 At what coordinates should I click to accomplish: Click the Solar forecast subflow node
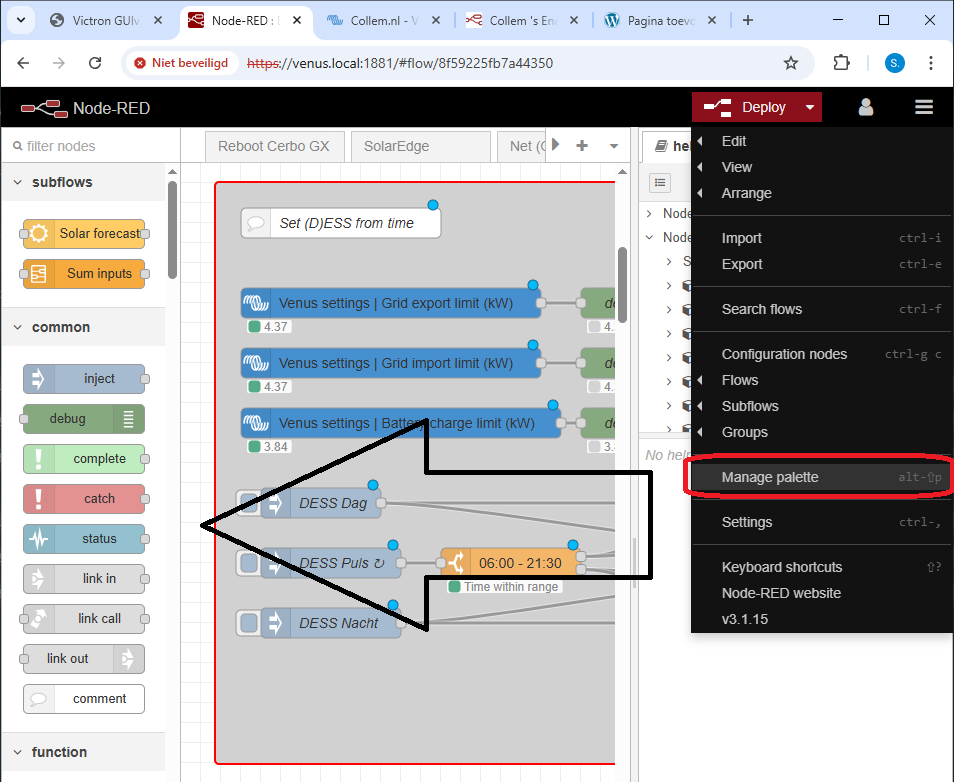tap(84, 234)
